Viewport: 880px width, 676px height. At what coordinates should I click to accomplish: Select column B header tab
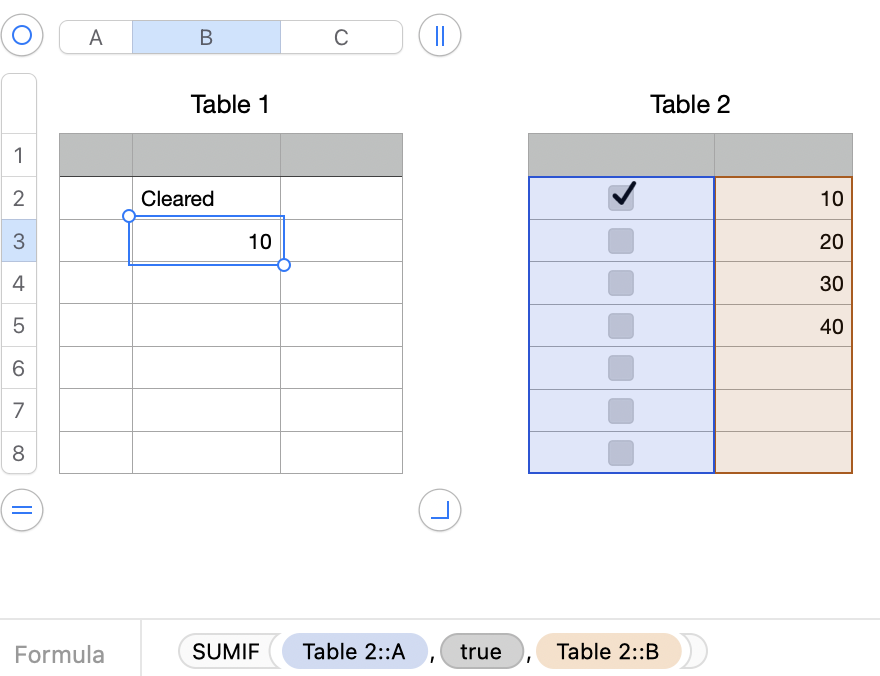coord(206,38)
